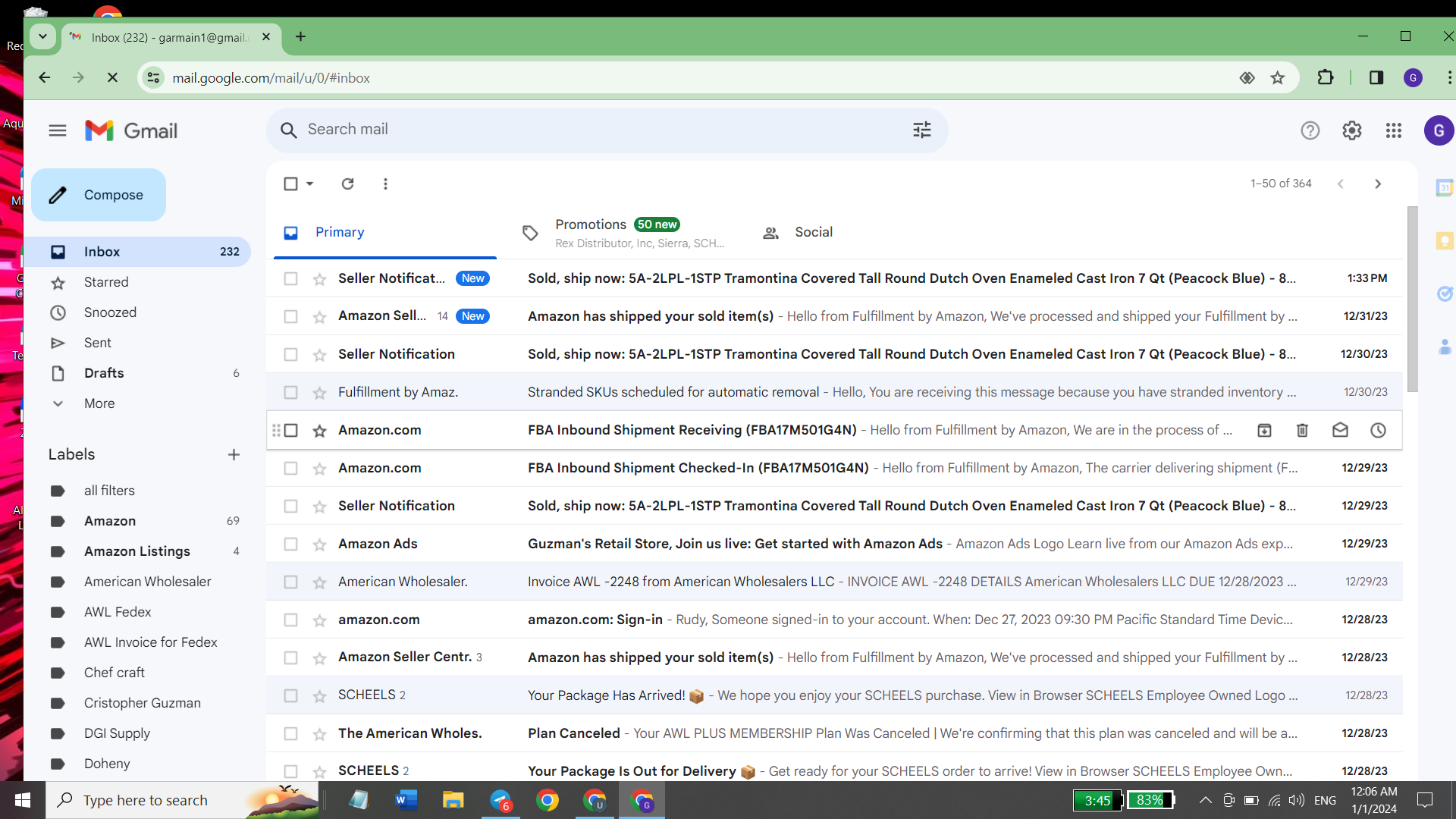1456x819 pixels.
Task: Check the FBA Inbound Shipment Receiving email checkbox
Action: [290, 430]
